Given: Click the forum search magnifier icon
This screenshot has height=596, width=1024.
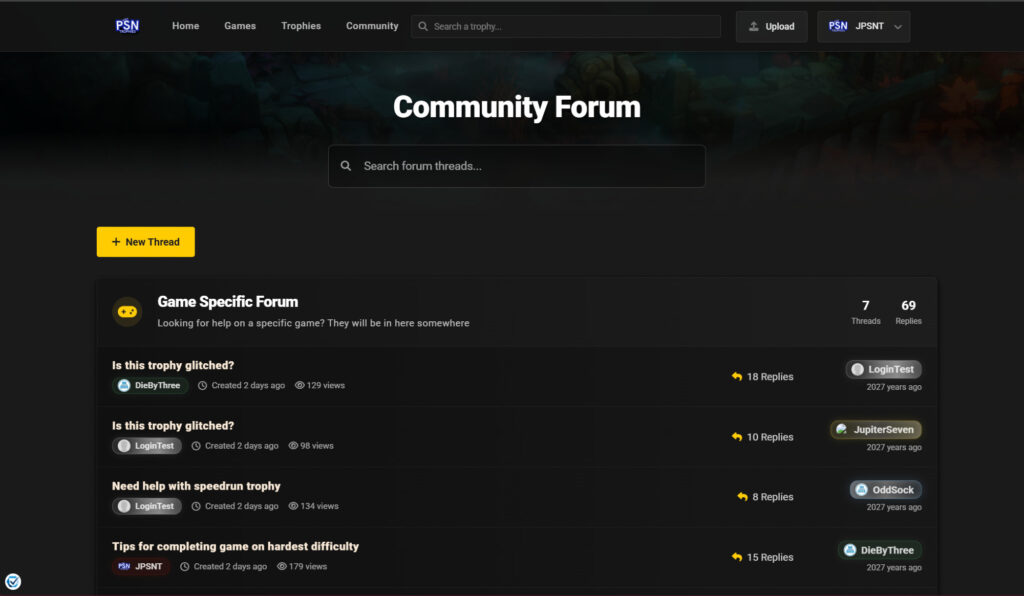Looking at the screenshot, I should [x=345, y=166].
